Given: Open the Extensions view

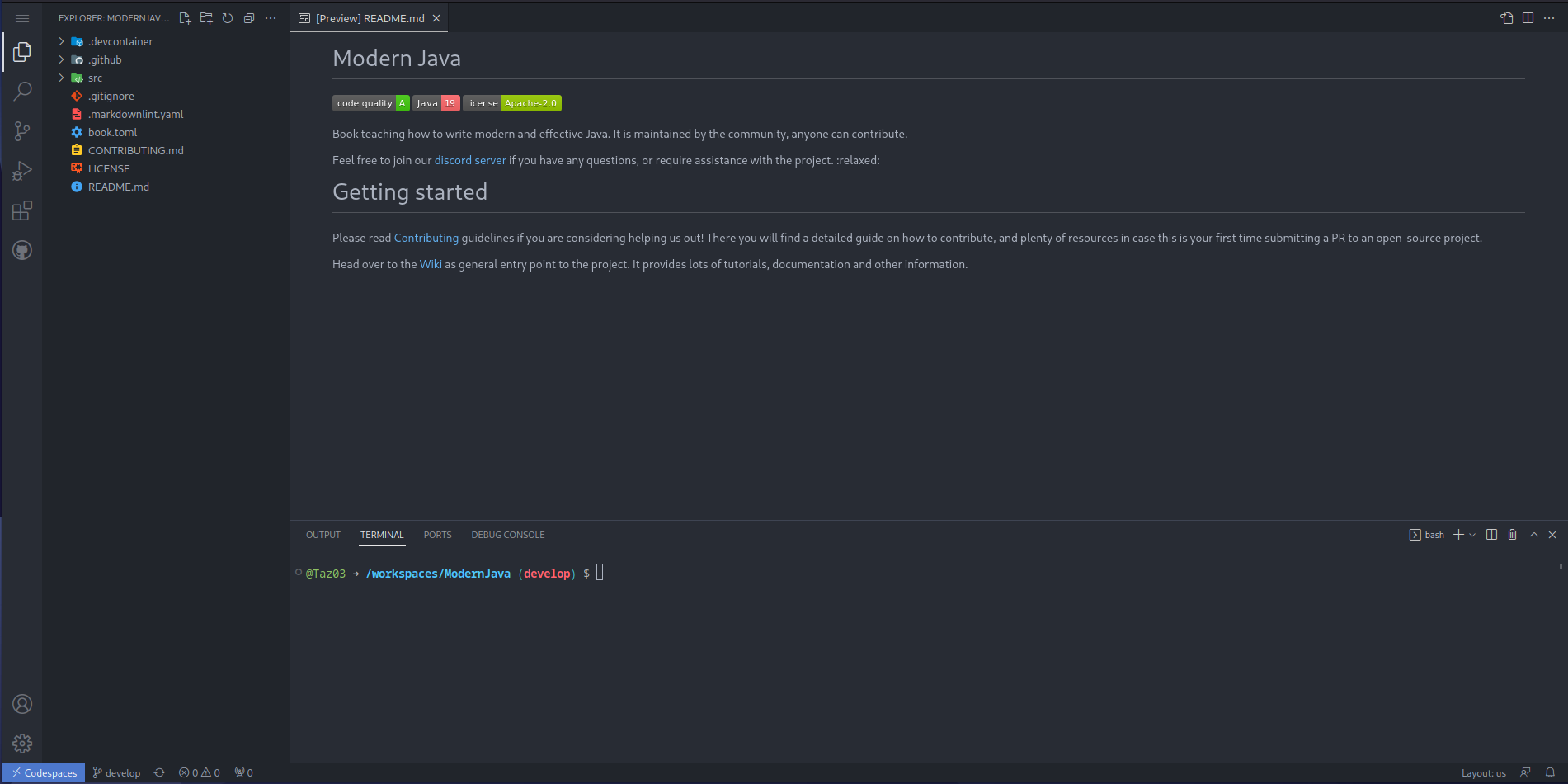Looking at the screenshot, I should [22, 211].
